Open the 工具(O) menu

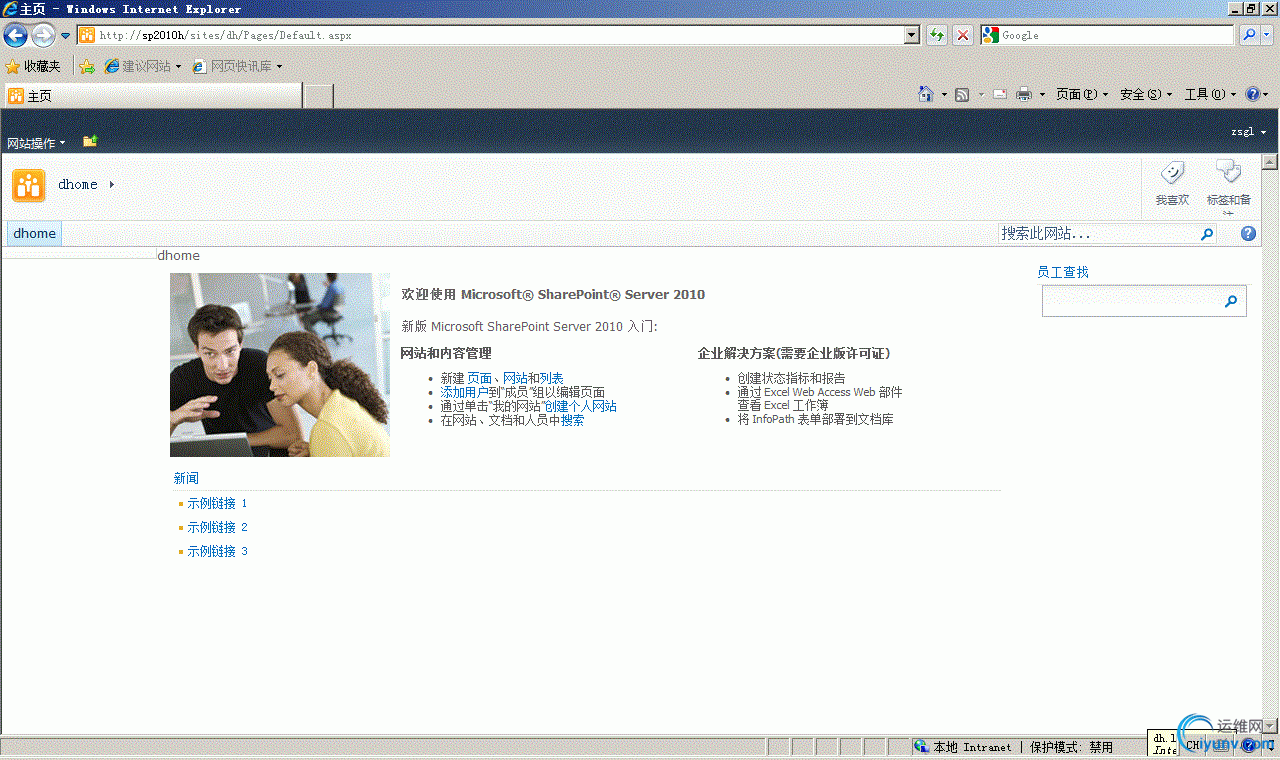[x=1210, y=94]
